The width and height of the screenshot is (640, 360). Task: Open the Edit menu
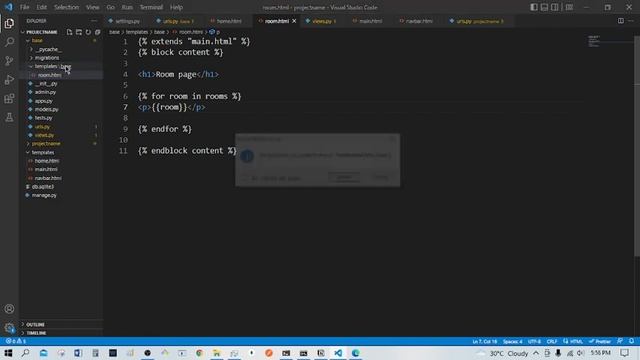click(x=41, y=7)
